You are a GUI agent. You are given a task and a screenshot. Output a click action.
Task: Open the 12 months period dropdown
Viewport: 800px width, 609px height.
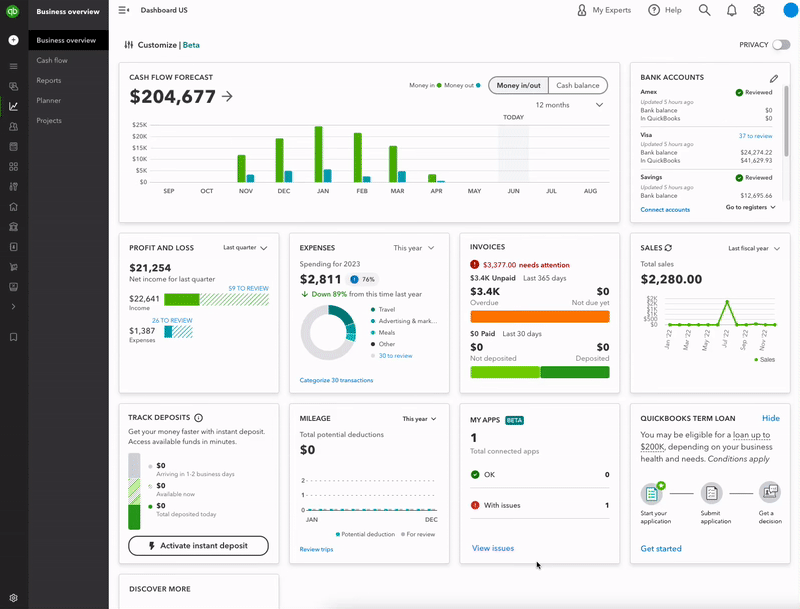(569, 105)
